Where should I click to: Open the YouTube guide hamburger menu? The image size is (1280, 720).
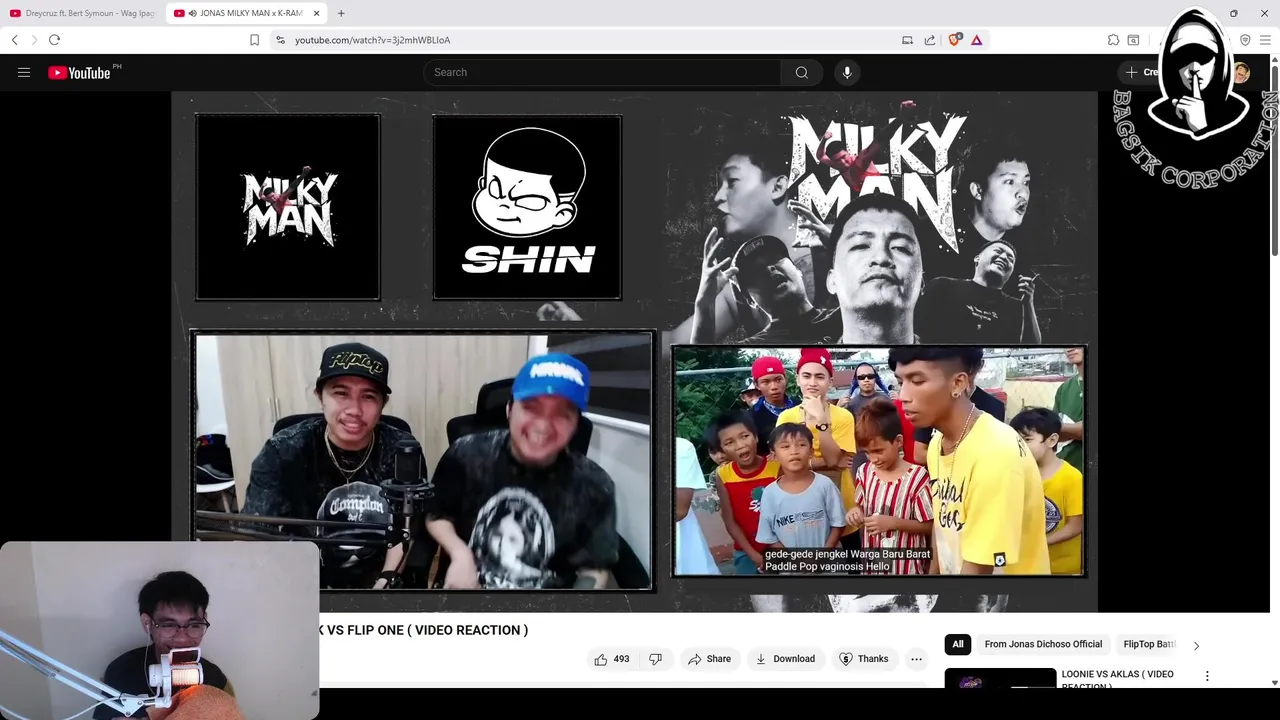[x=24, y=72]
